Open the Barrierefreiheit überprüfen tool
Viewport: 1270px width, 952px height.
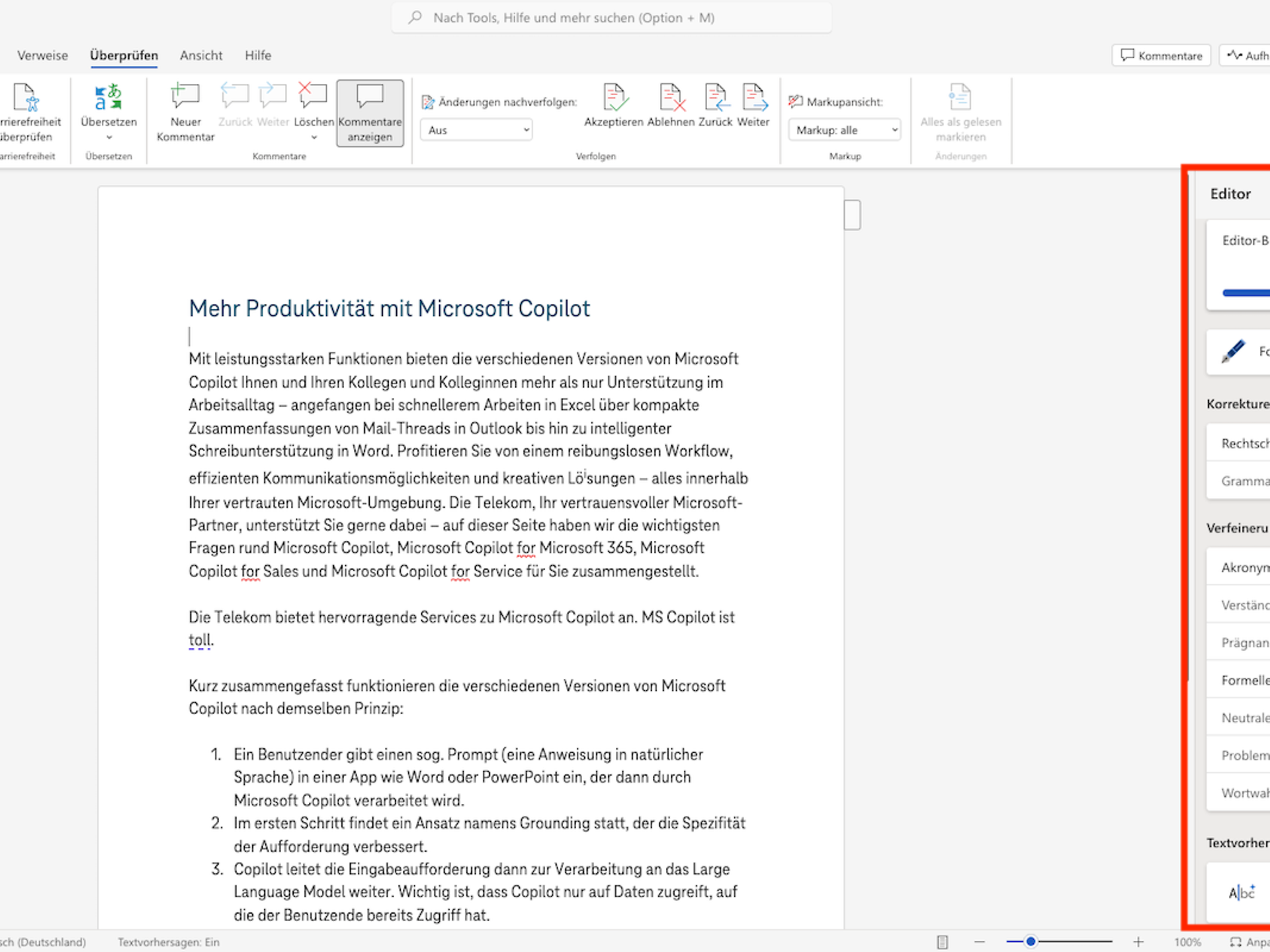[x=30, y=112]
